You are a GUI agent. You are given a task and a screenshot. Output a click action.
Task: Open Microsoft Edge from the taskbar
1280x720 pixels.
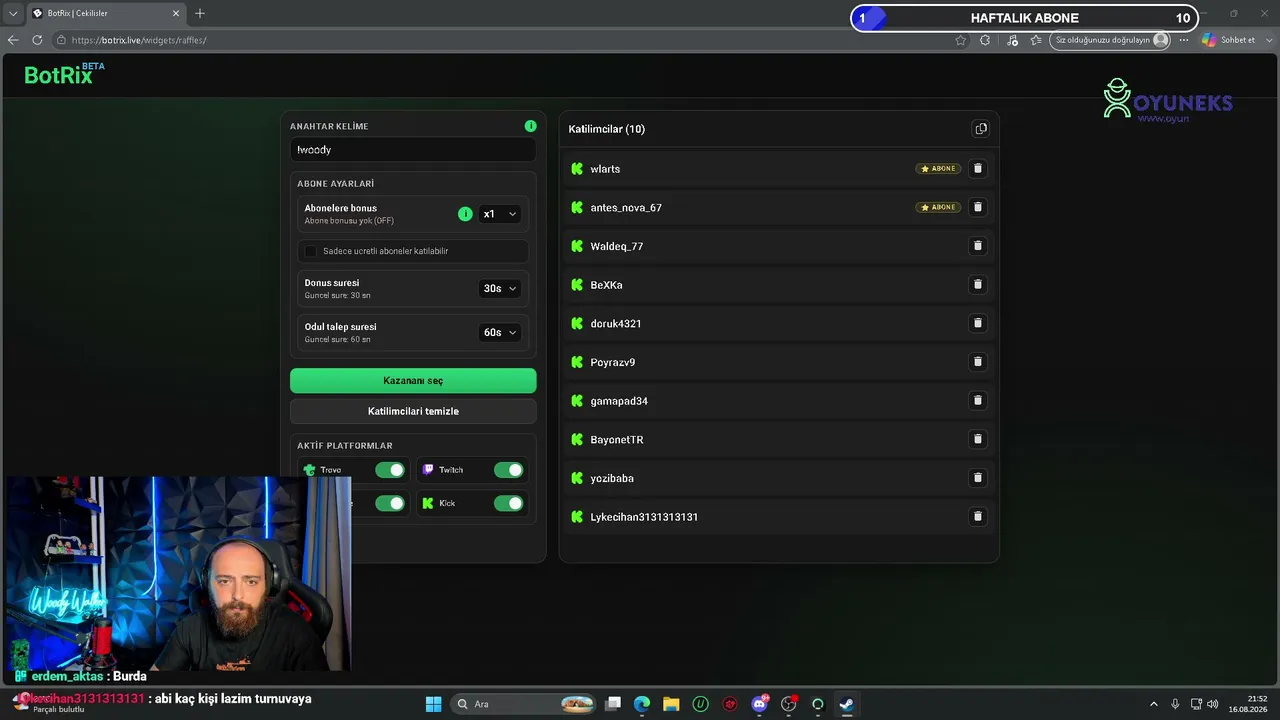642,704
